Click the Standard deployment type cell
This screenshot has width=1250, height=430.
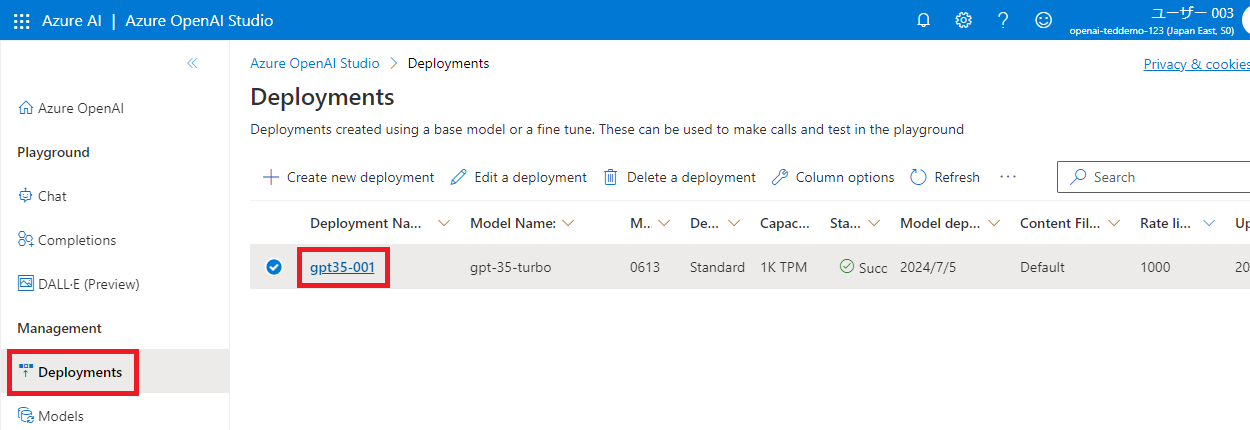(717, 267)
